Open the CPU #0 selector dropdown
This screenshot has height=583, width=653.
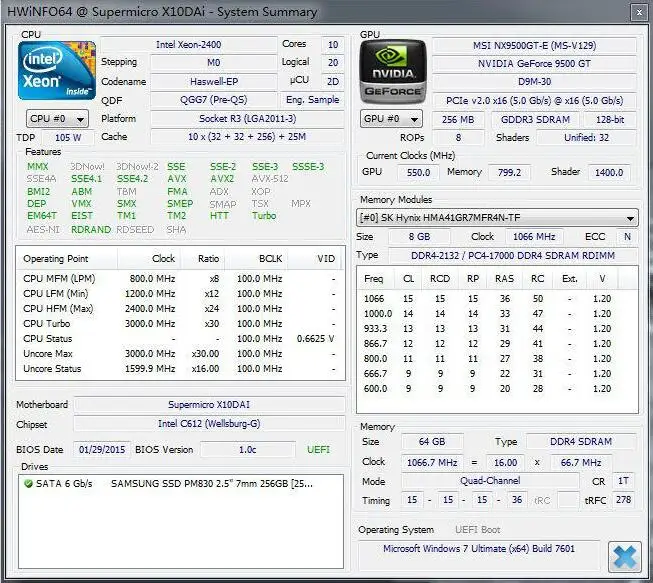tap(57, 119)
